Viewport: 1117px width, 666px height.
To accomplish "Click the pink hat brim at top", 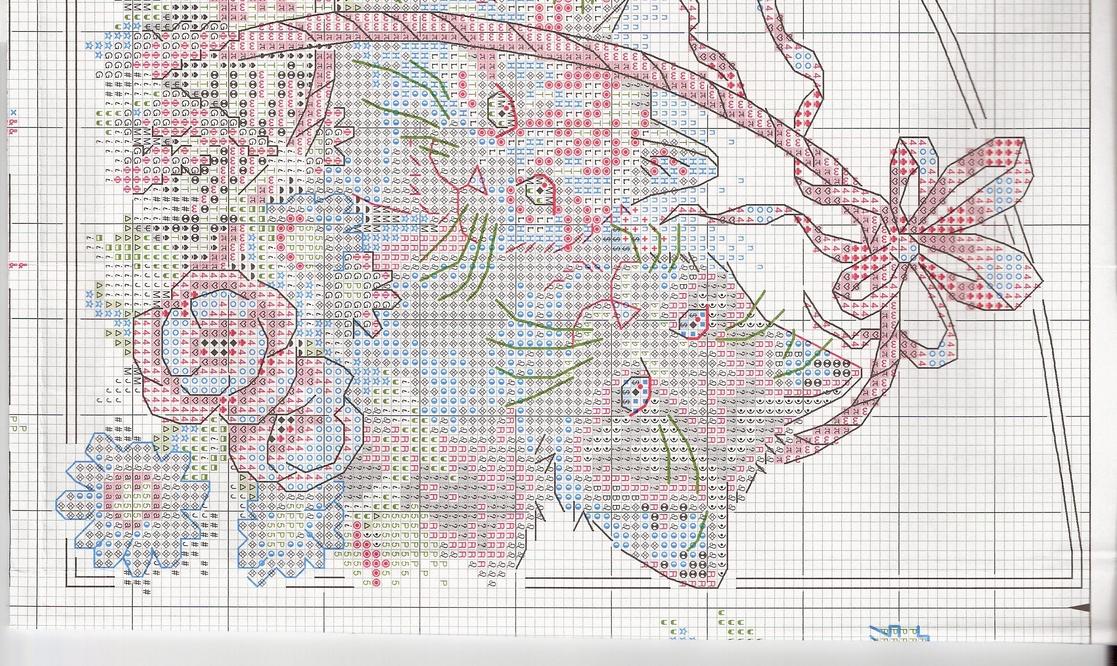I will click(420, 40).
